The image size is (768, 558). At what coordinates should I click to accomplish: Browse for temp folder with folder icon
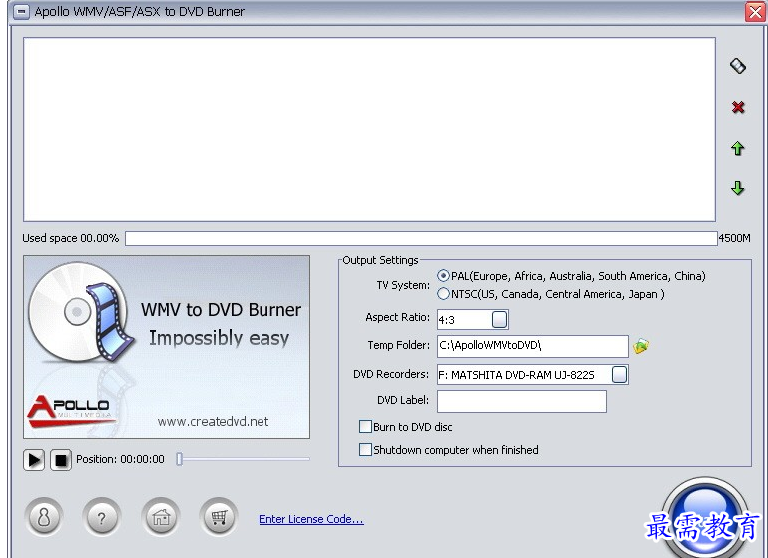[641, 346]
